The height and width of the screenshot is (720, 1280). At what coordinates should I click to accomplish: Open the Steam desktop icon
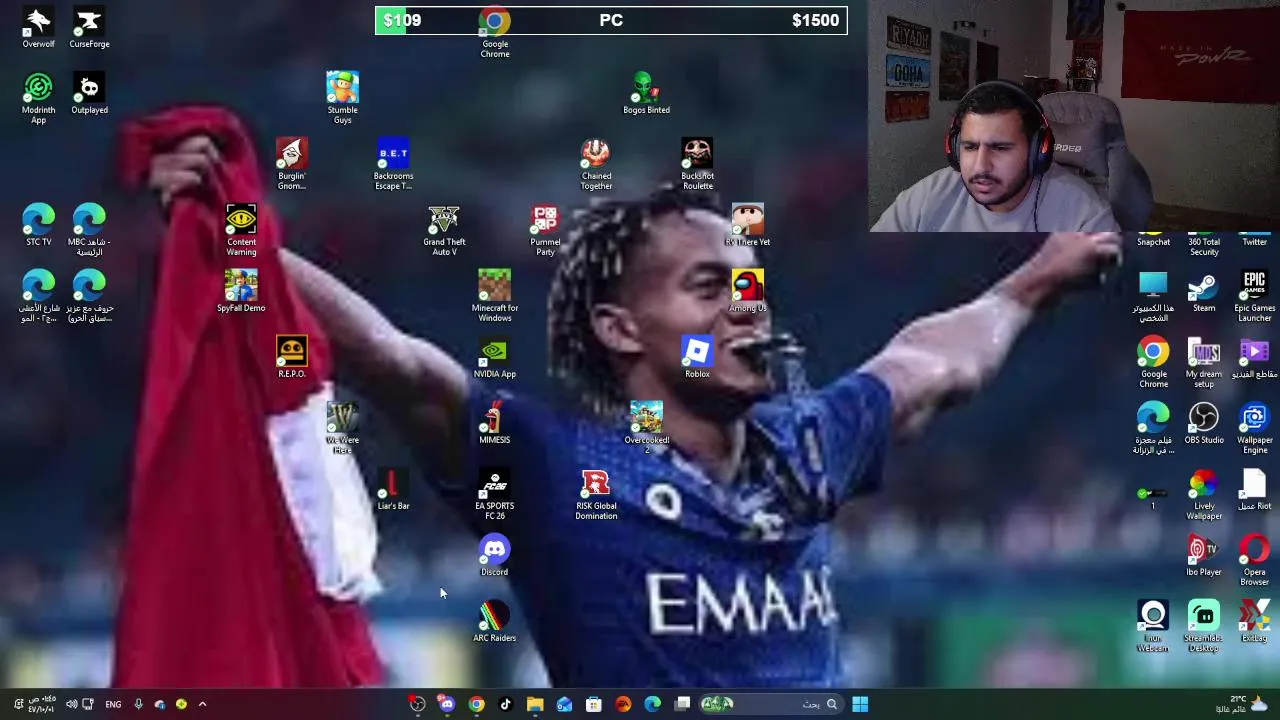pos(1204,293)
